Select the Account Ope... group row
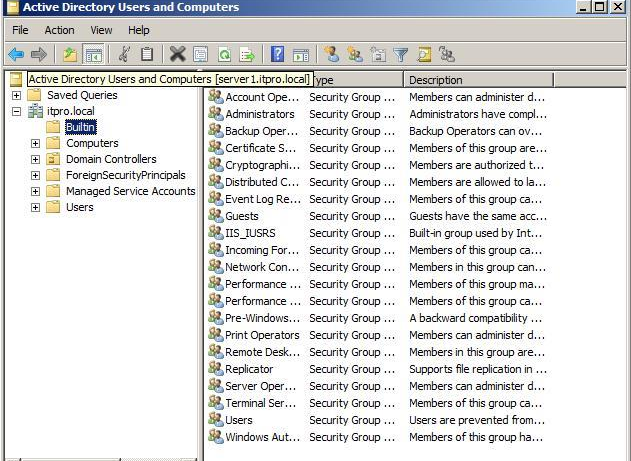The height and width of the screenshot is (461, 631). tap(377, 97)
